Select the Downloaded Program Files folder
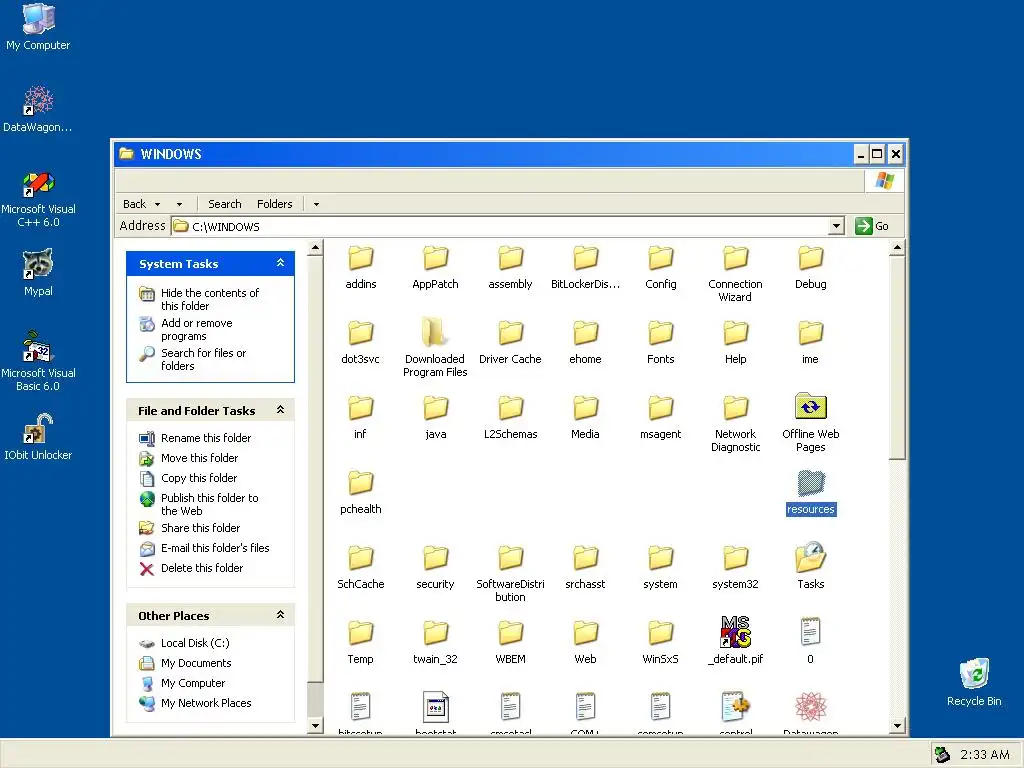 click(x=435, y=347)
